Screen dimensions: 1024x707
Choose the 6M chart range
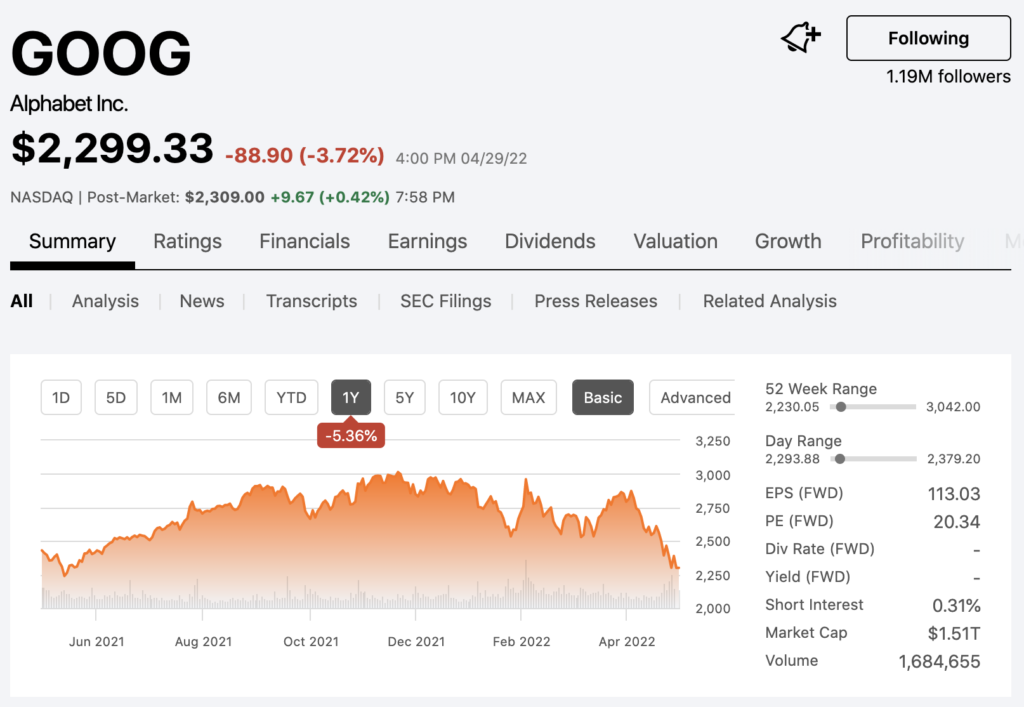229,398
